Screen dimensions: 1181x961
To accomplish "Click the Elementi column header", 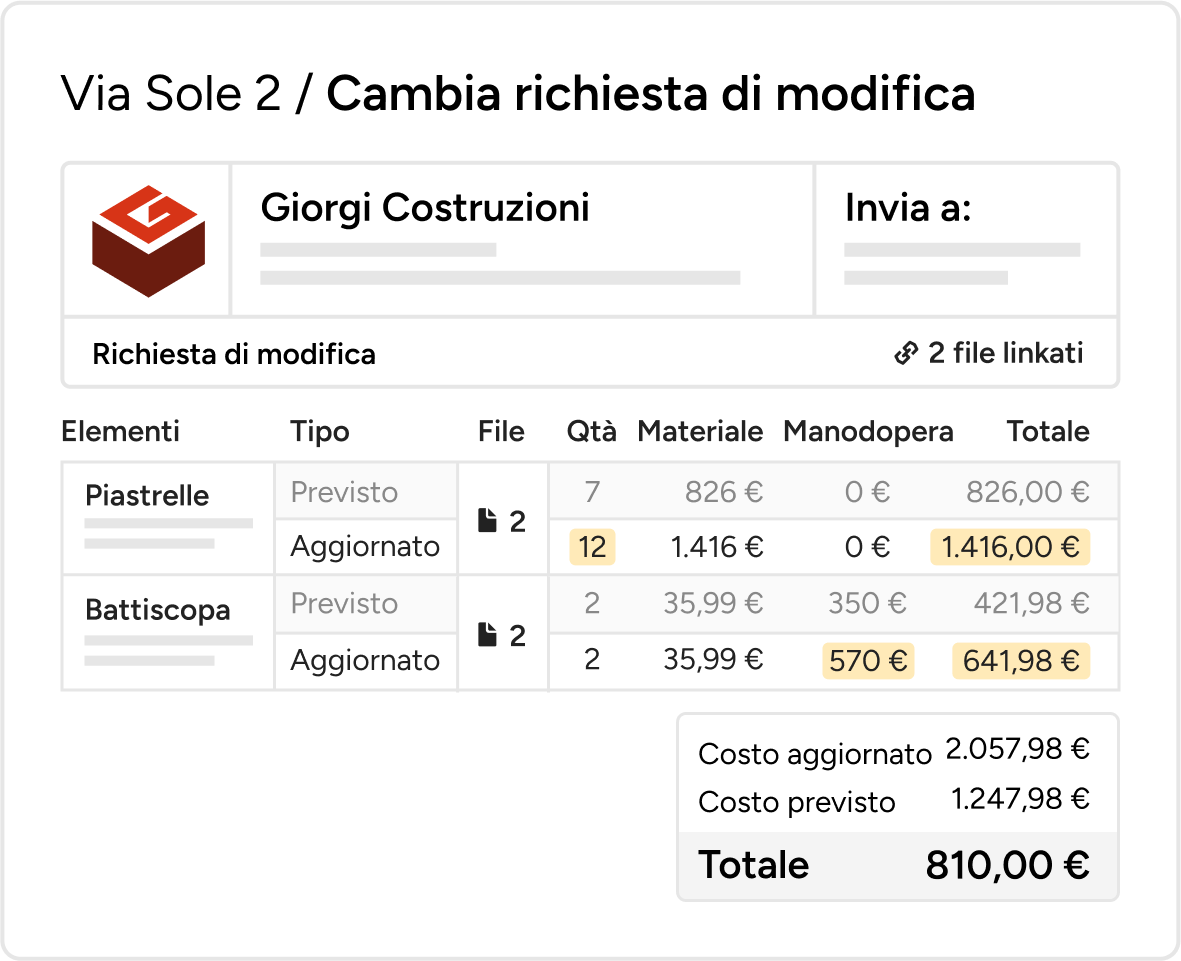I will (120, 431).
